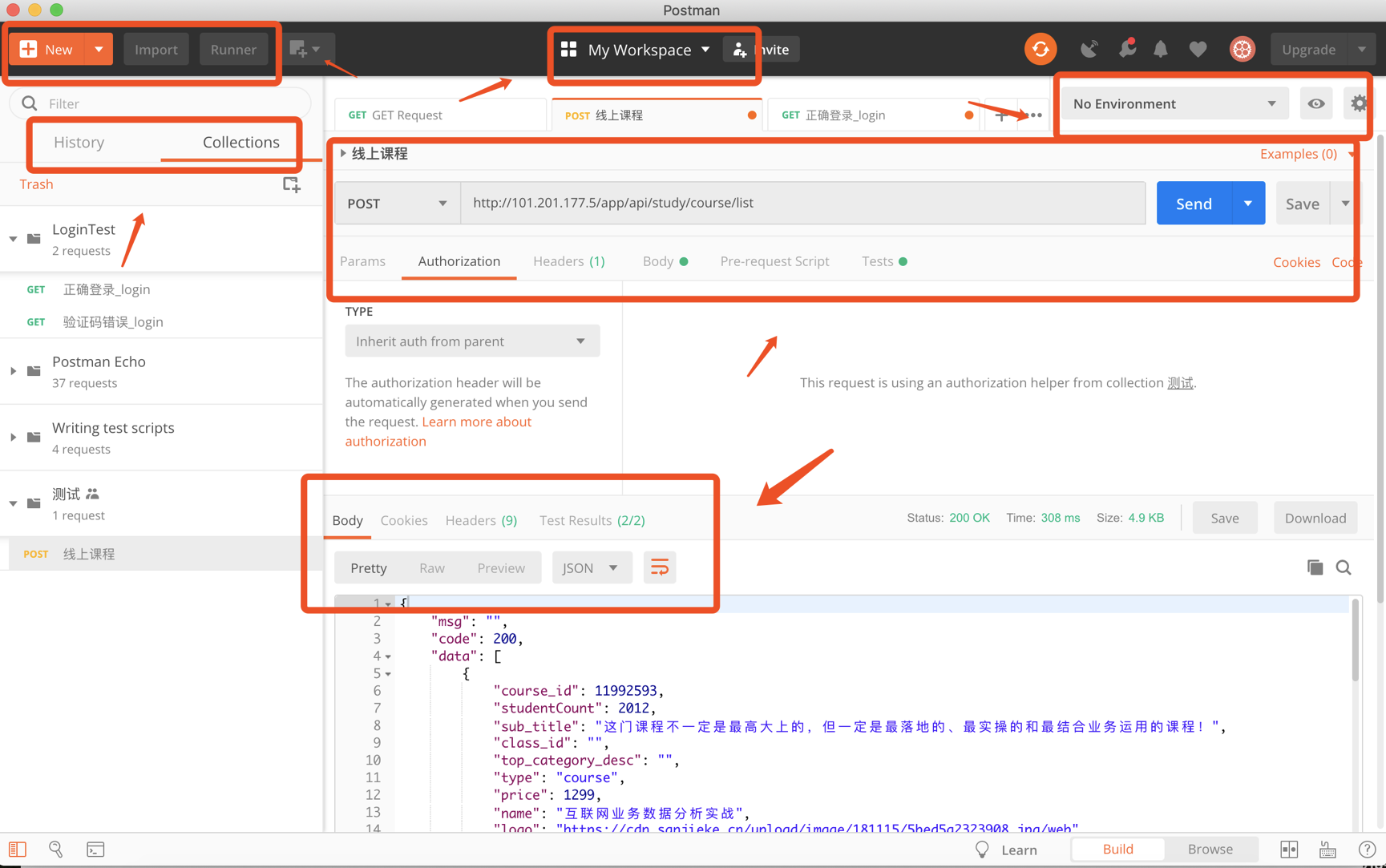Open the POST method dropdown

[397, 204]
